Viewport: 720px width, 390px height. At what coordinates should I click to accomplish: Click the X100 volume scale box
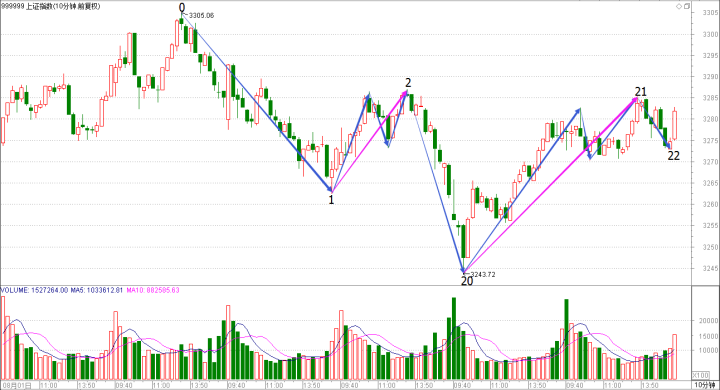(x=701, y=375)
